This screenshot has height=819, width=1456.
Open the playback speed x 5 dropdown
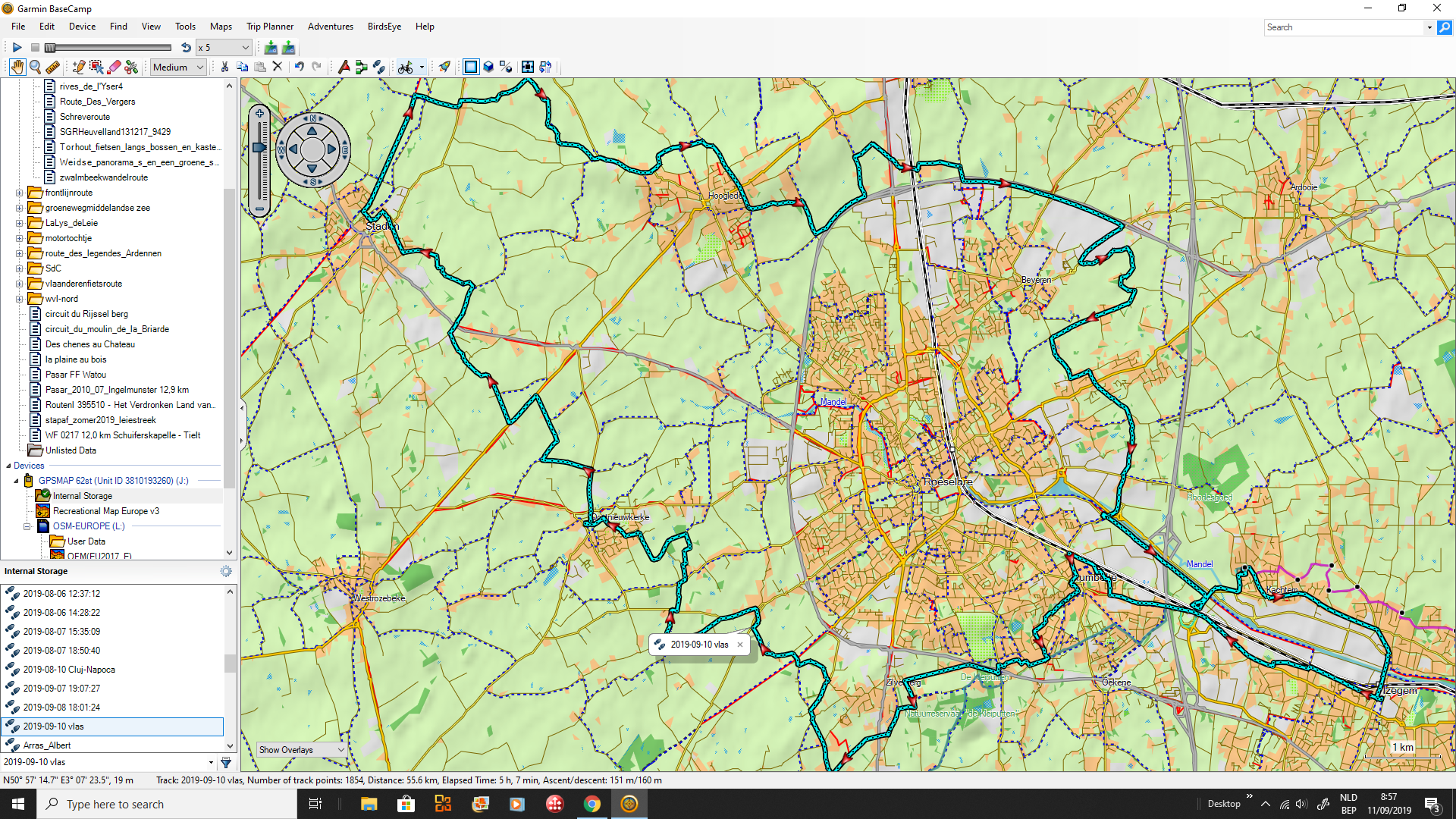(224, 47)
